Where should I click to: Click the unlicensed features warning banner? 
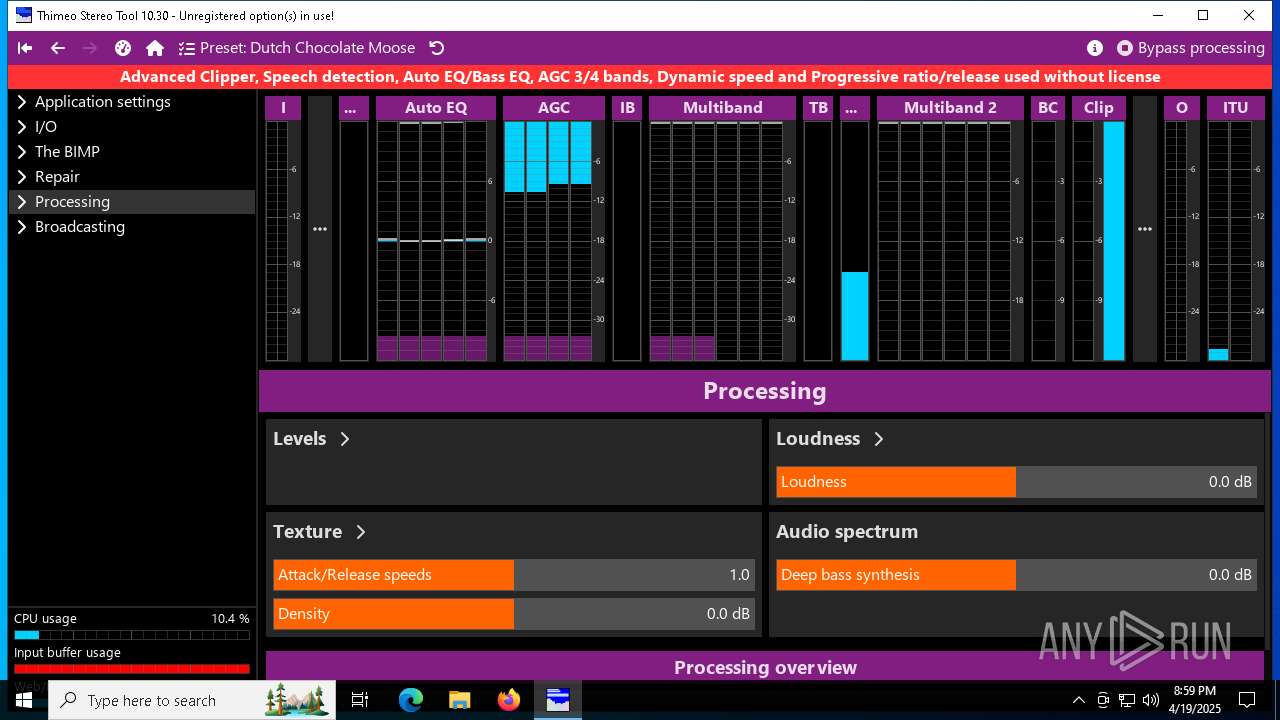coord(640,77)
